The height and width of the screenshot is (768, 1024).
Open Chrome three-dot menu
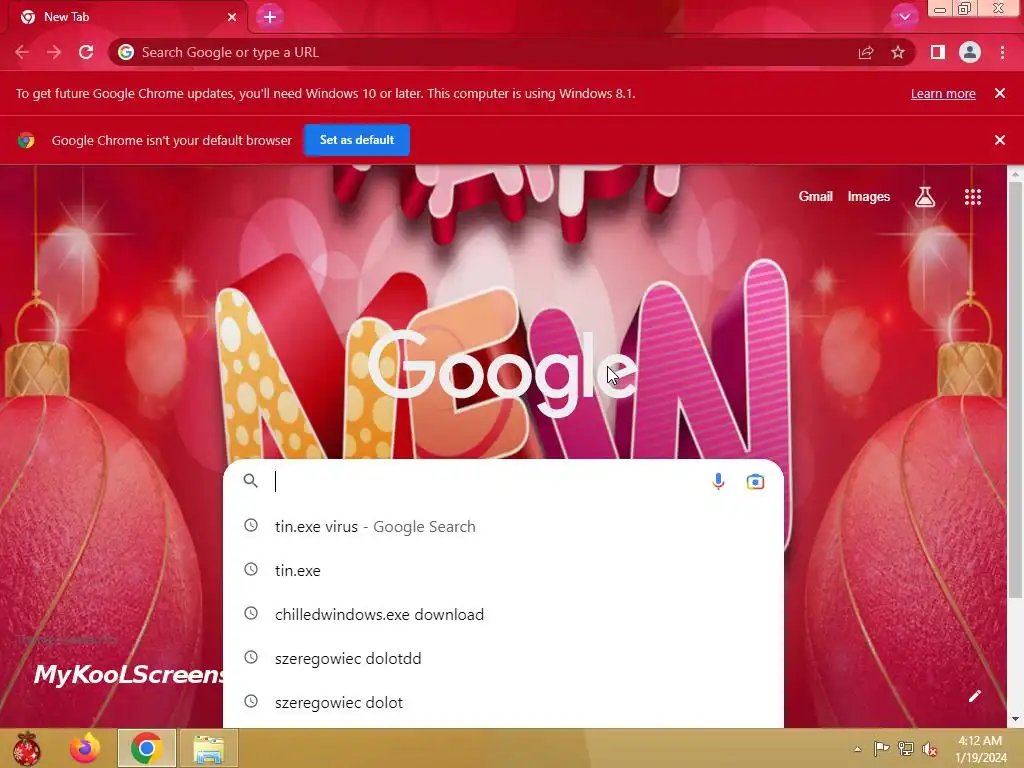point(1002,52)
